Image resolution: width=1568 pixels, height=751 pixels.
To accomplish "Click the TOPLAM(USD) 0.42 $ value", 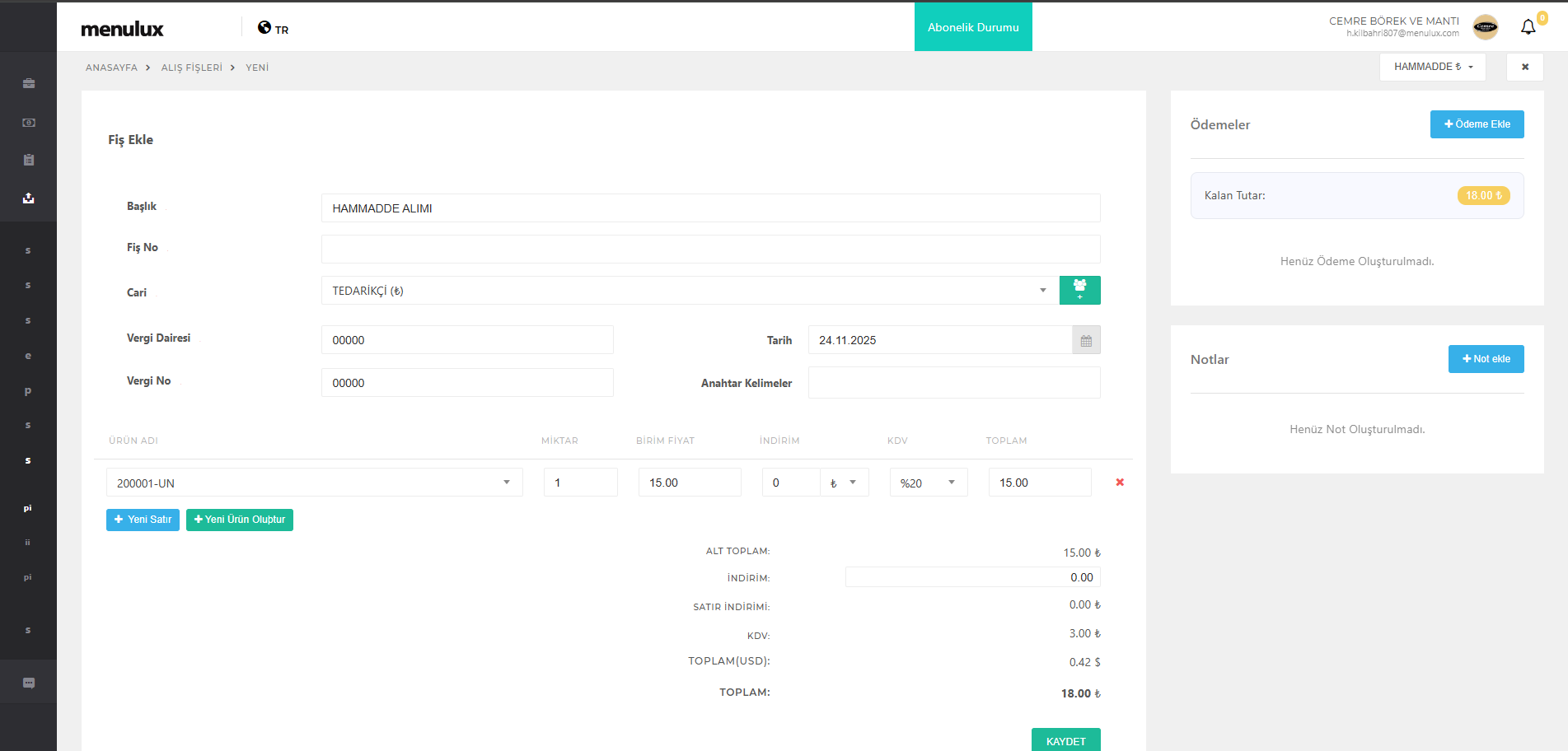I will coord(1085,662).
